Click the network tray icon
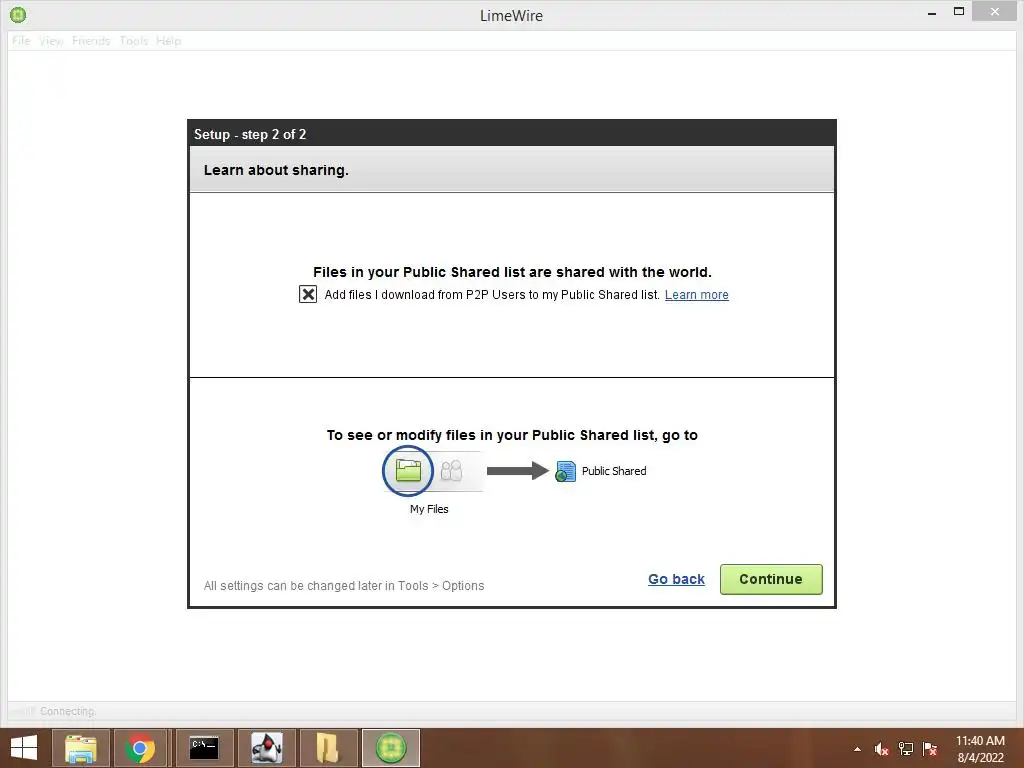1024x768 pixels. click(906, 749)
